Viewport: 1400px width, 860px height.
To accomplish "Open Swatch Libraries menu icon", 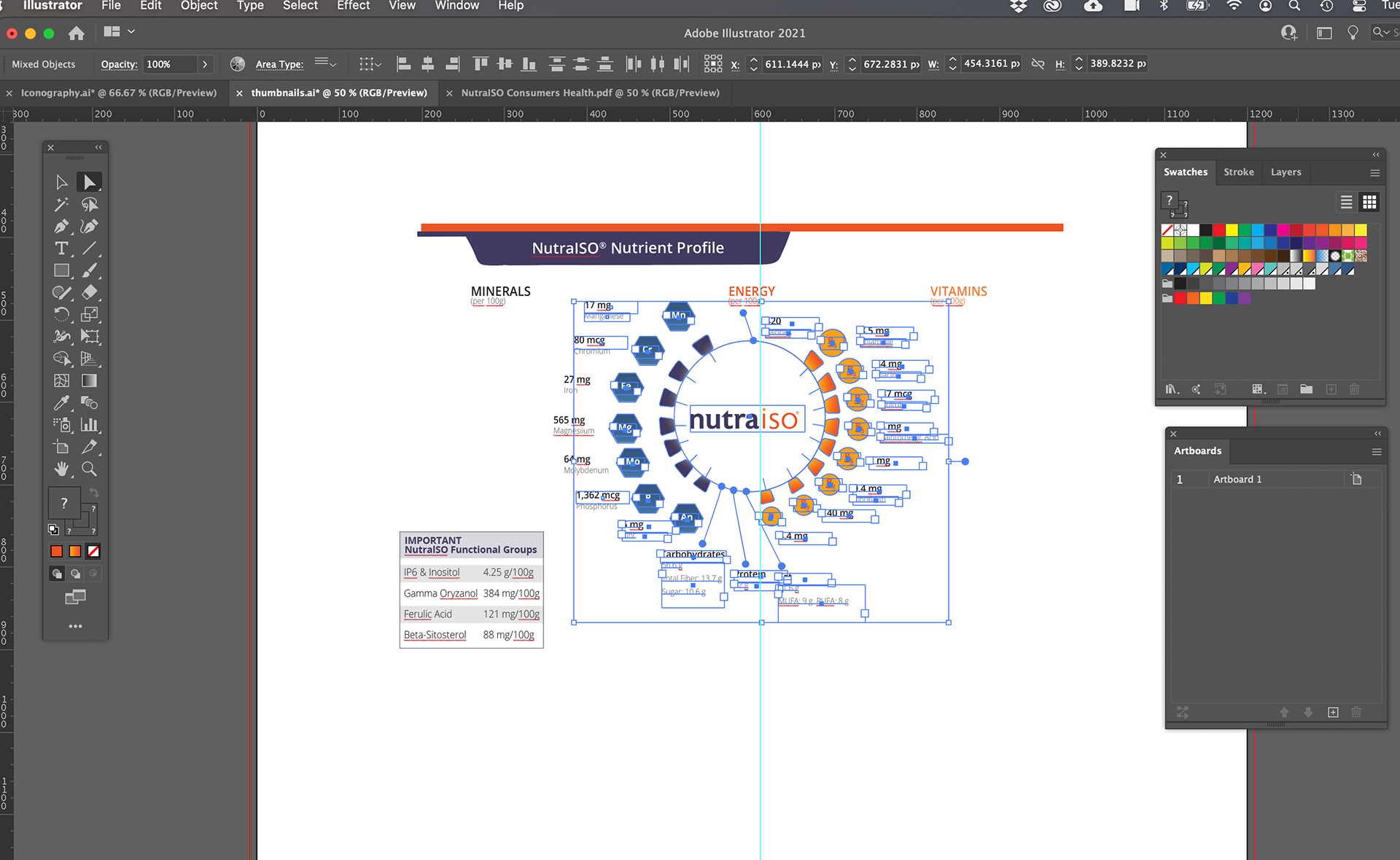I will [x=1172, y=389].
